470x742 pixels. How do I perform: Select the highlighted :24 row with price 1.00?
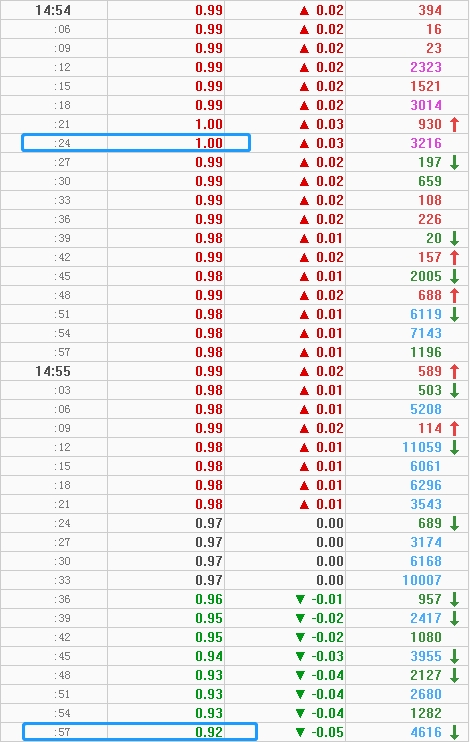click(x=136, y=143)
